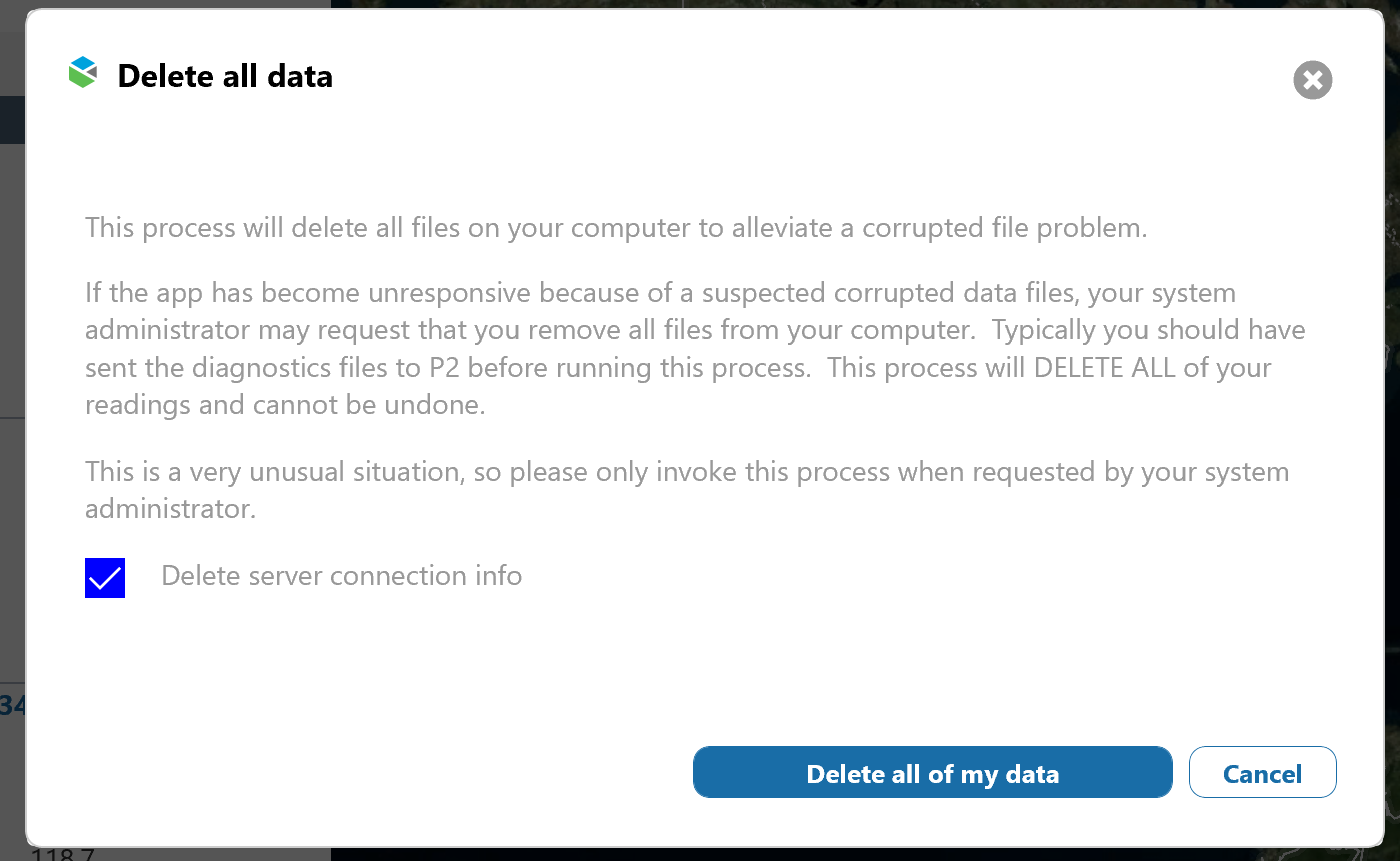This screenshot has width=1400, height=861.
Task: Click the app logo beside dialog title
Action: pyautogui.click(x=83, y=73)
